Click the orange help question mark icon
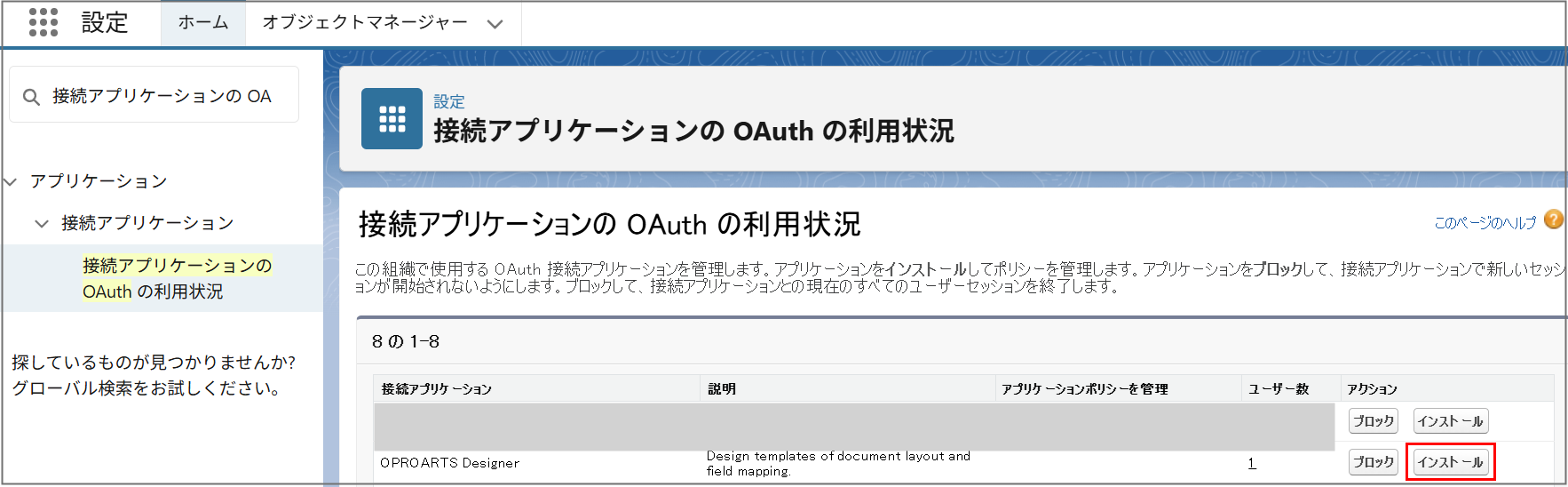This screenshot has width=1568, height=487. 1553,220
